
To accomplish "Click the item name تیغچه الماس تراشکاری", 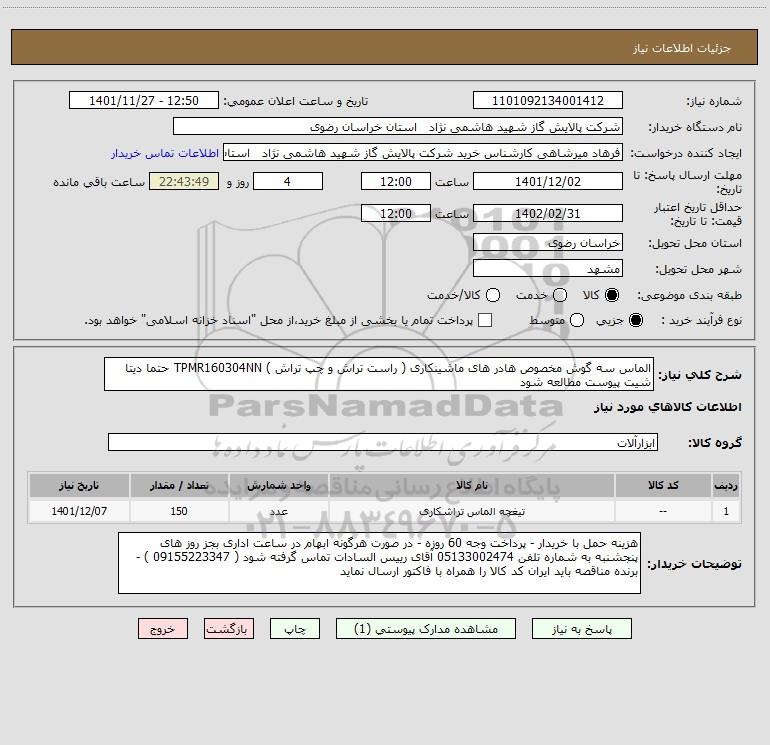I will (472, 511).
